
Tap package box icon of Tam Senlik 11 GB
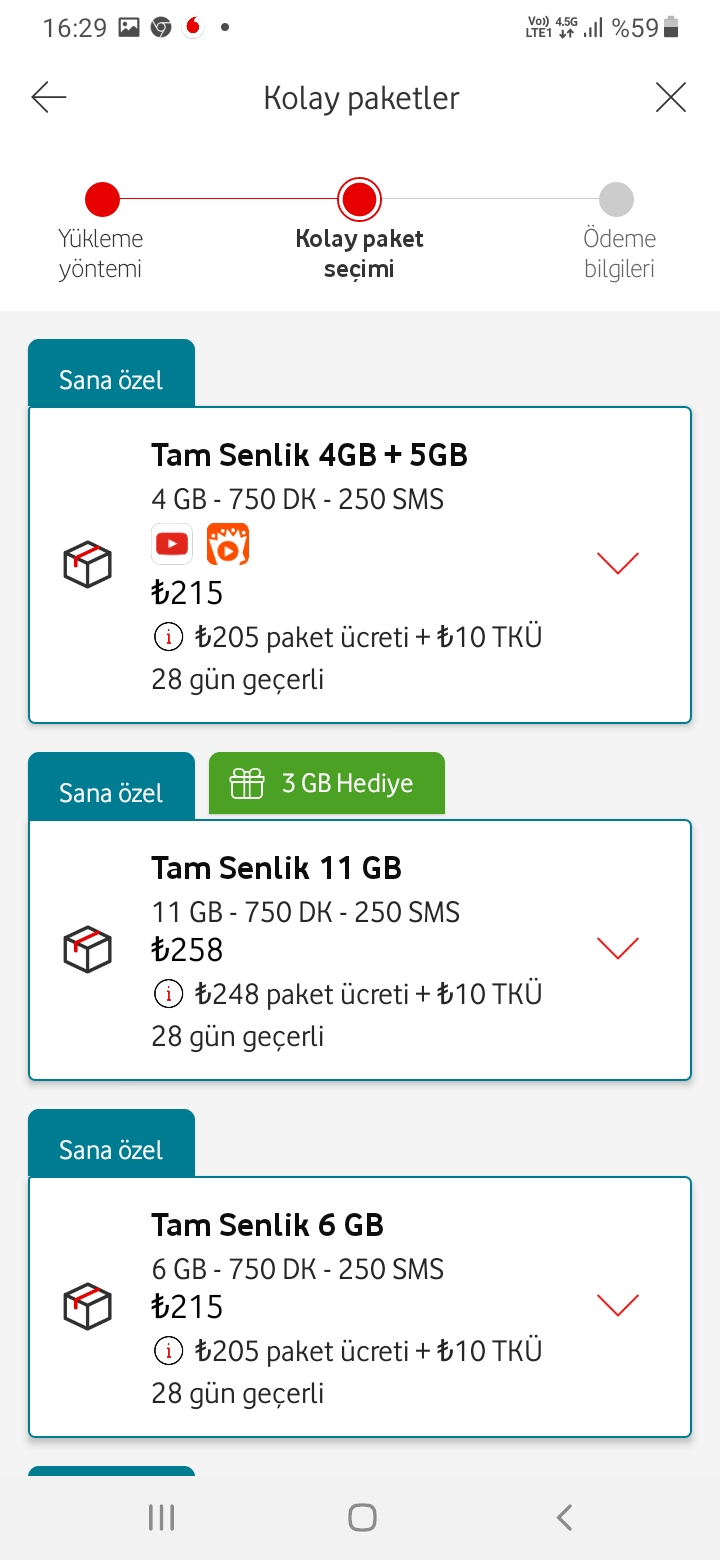88,948
